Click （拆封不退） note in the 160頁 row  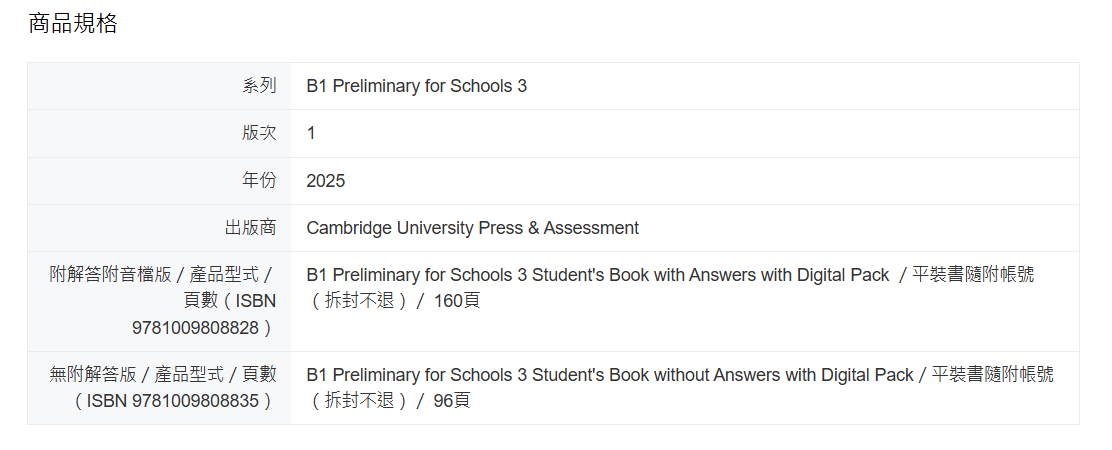(x=359, y=300)
